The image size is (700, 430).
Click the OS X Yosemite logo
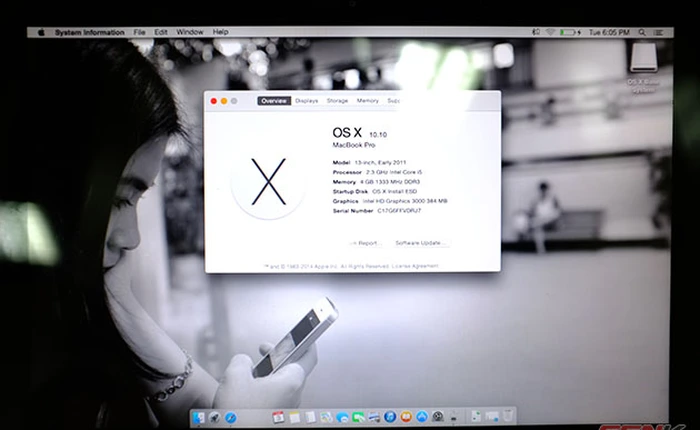(x=268, y=181)
